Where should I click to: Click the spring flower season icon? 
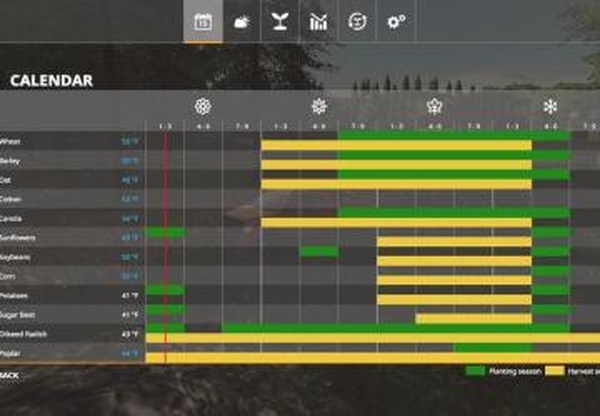203,106
